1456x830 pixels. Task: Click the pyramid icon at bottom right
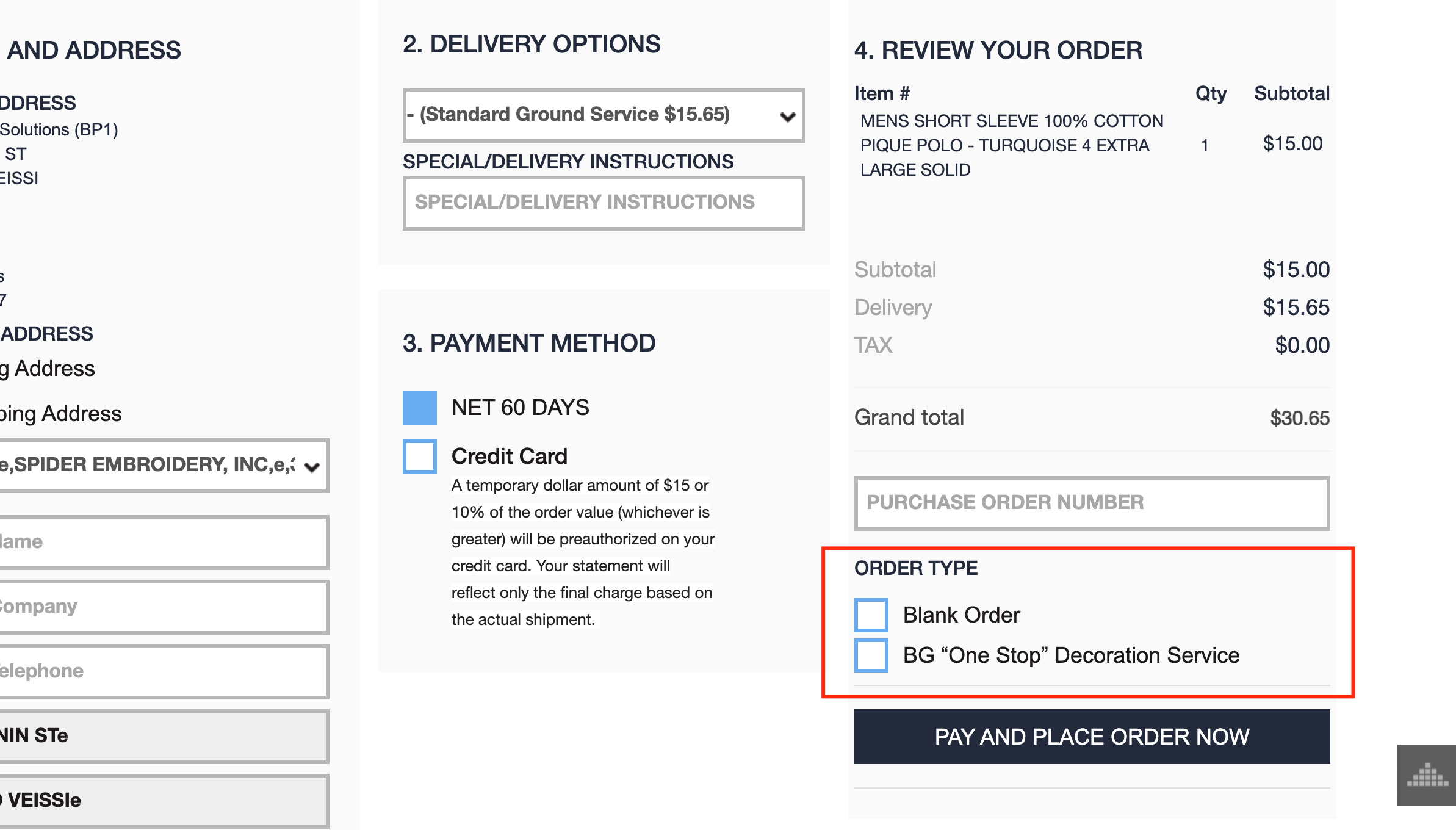[x=1427, y=775]
